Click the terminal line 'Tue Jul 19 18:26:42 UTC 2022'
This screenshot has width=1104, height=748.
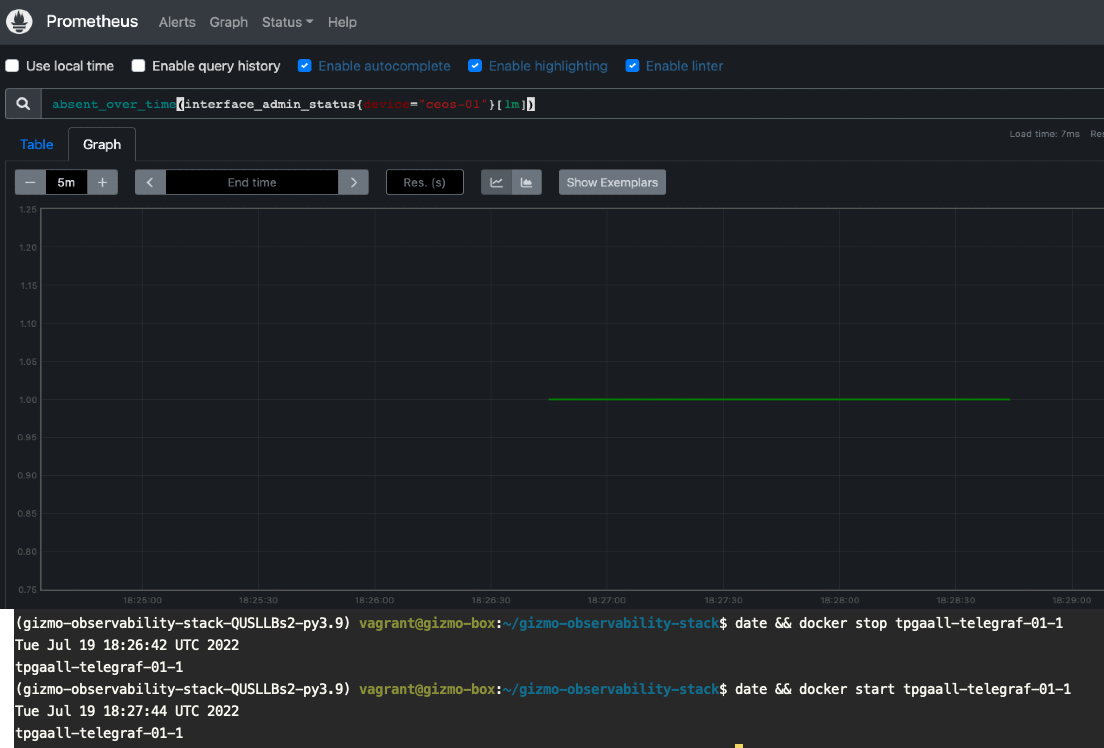127,645
